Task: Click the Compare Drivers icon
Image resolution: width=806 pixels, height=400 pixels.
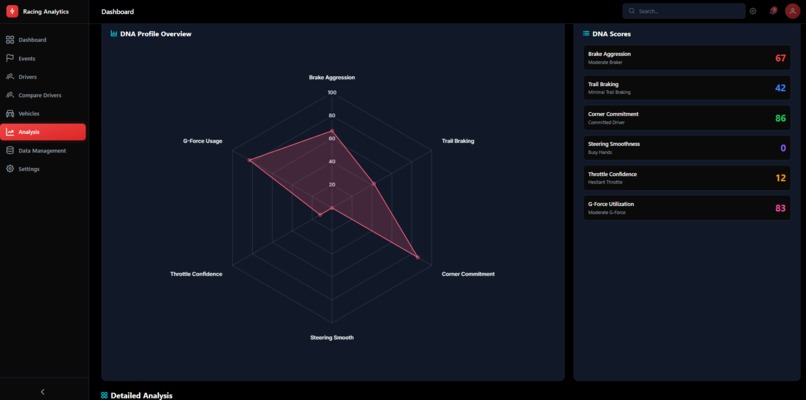Action: [10, 95]
